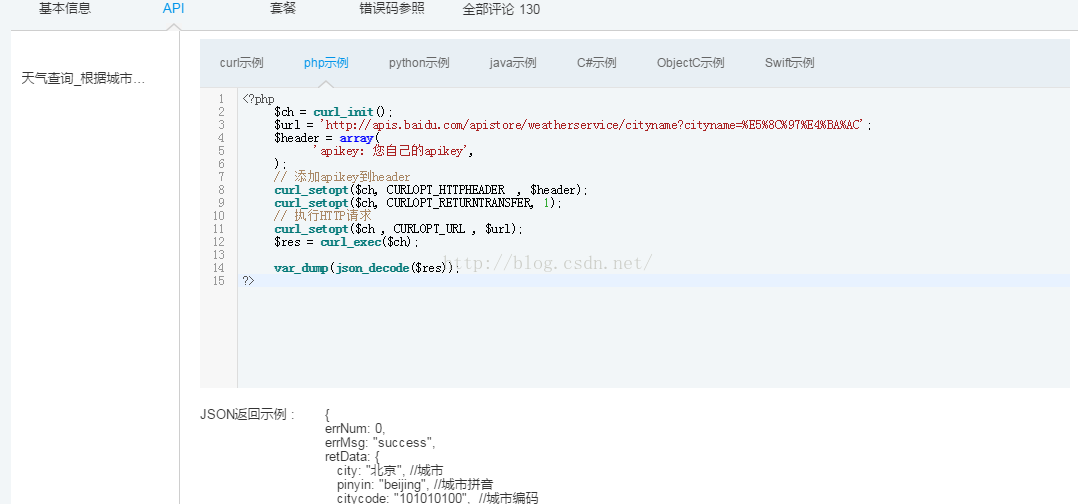The height and width of the screenshot is (504, 1078).
Task: Open the 错误码参照 tab
Action: pos(392,9)
